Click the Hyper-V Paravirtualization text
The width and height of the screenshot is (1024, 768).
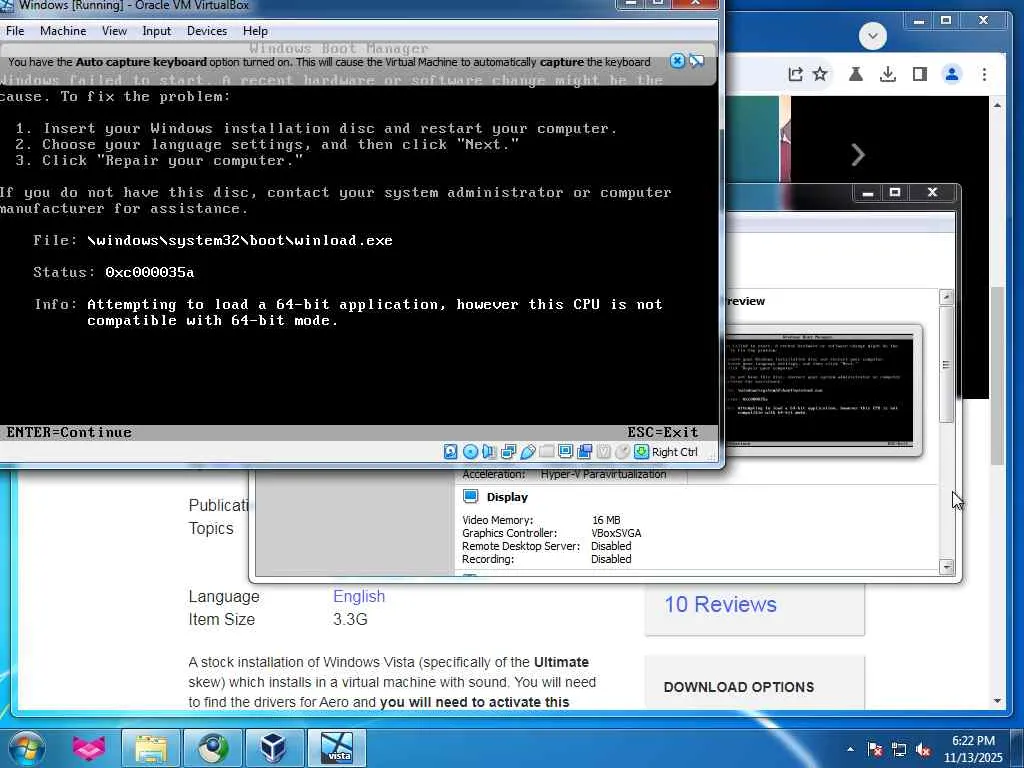(x=603, y=474)
